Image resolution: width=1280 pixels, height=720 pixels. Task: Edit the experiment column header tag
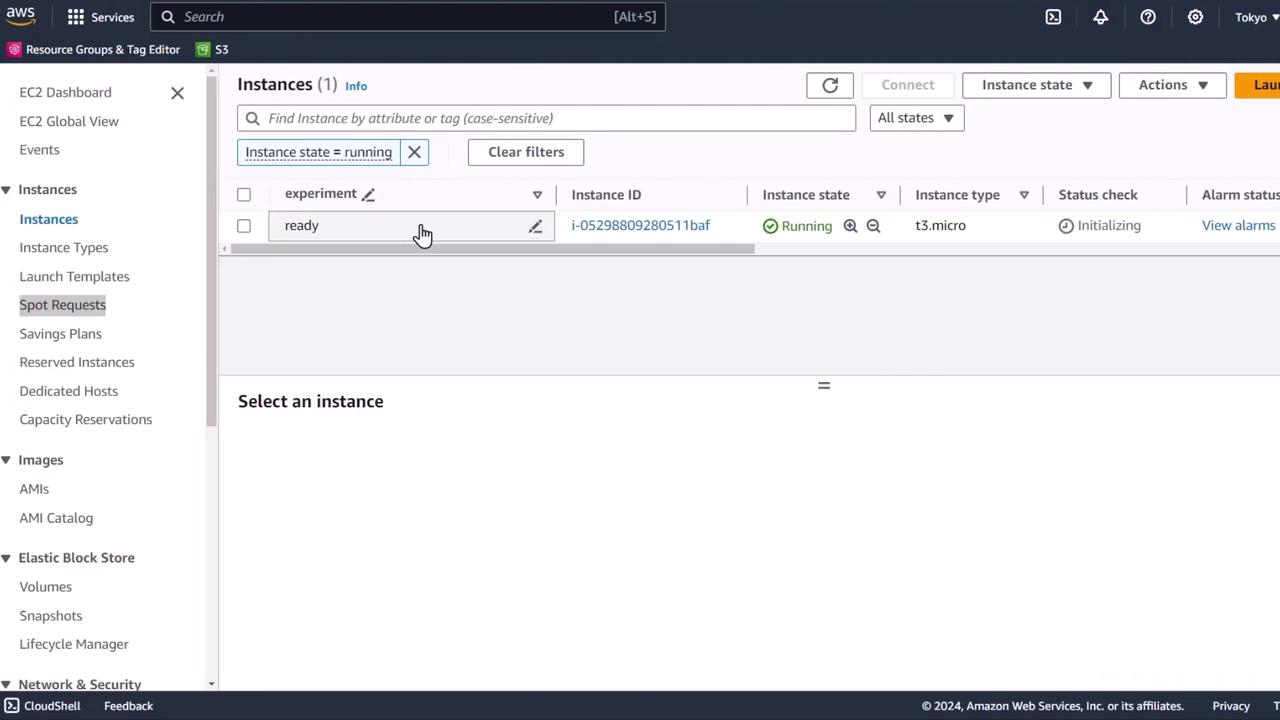click(368, 194)
